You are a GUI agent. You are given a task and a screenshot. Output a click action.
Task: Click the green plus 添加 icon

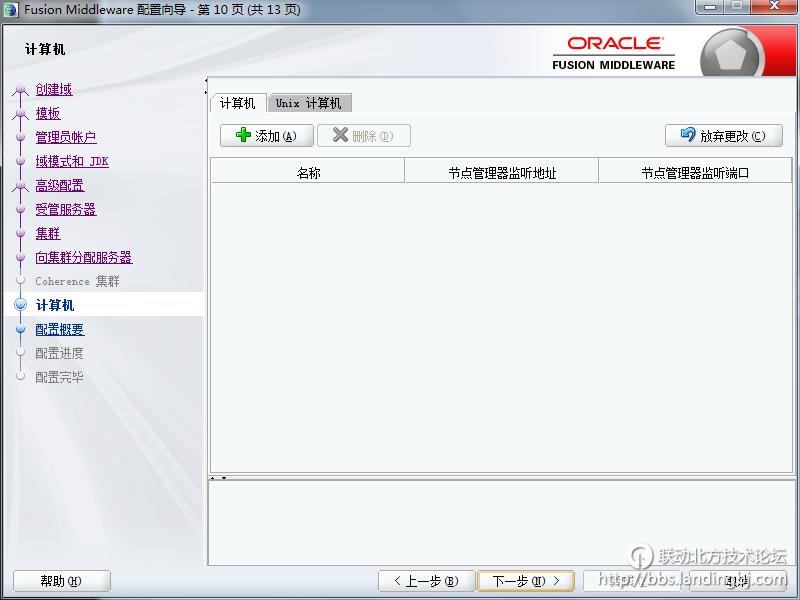(242, 136)
